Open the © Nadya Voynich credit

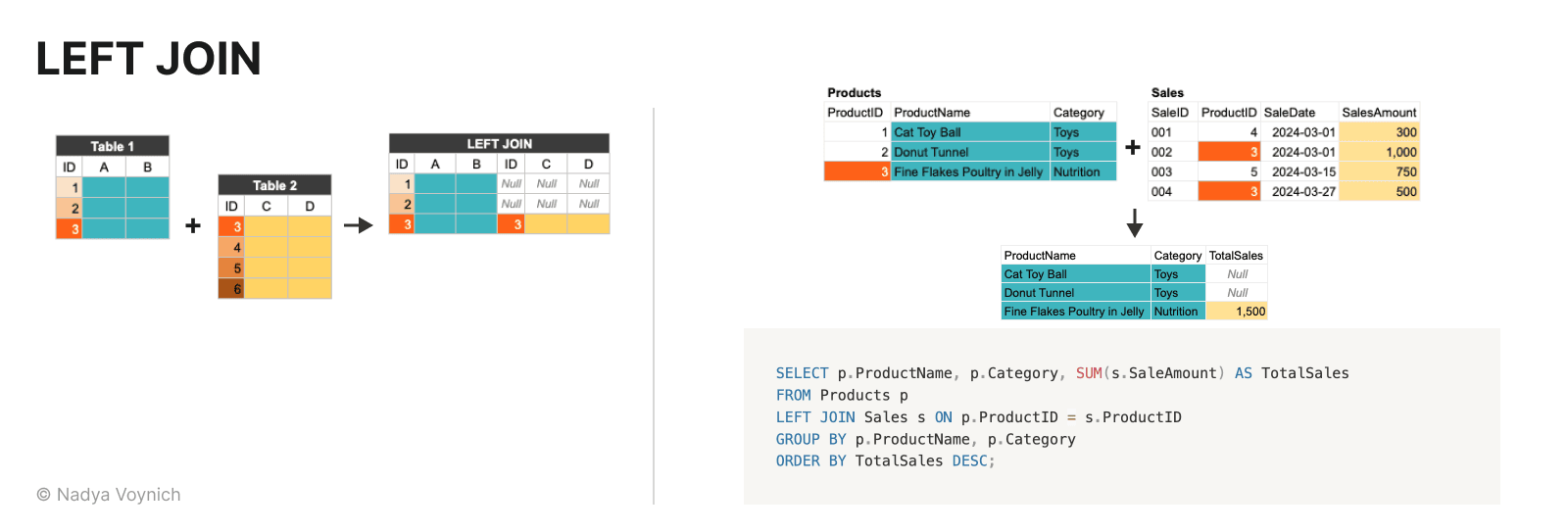[x=109, y=495]
